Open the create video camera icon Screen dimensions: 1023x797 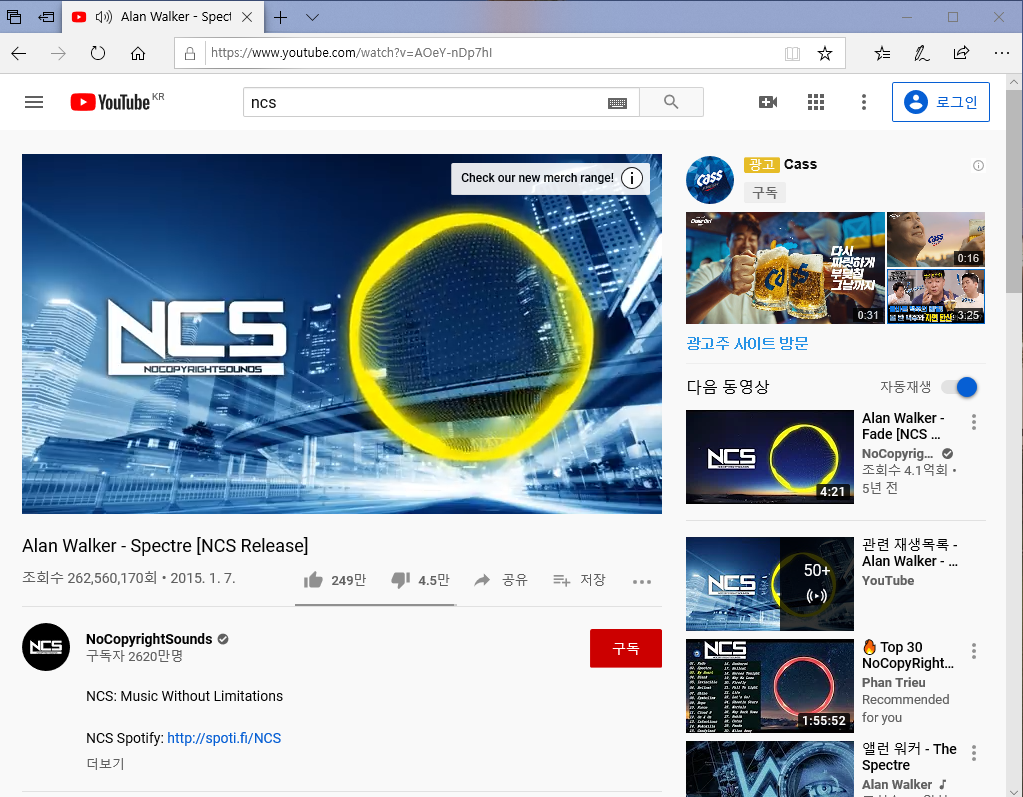(768, 102)
